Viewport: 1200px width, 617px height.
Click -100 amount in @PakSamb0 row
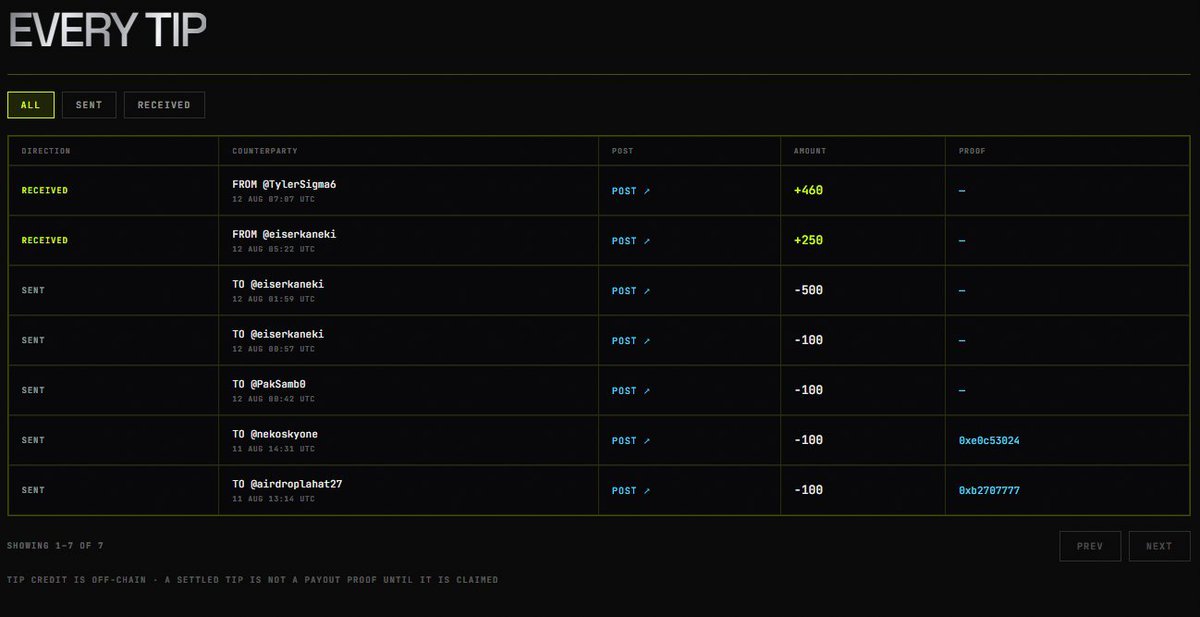click(808, 390)
